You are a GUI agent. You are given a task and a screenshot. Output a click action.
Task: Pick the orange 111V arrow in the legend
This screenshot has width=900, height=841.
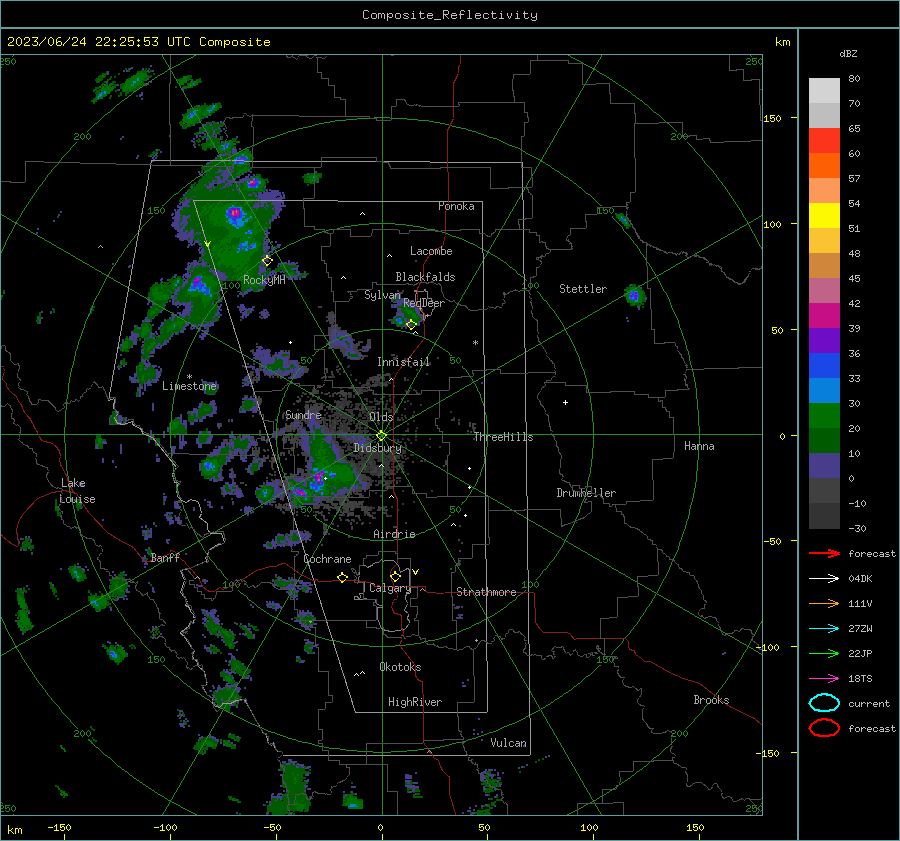[x=824, y=603]
